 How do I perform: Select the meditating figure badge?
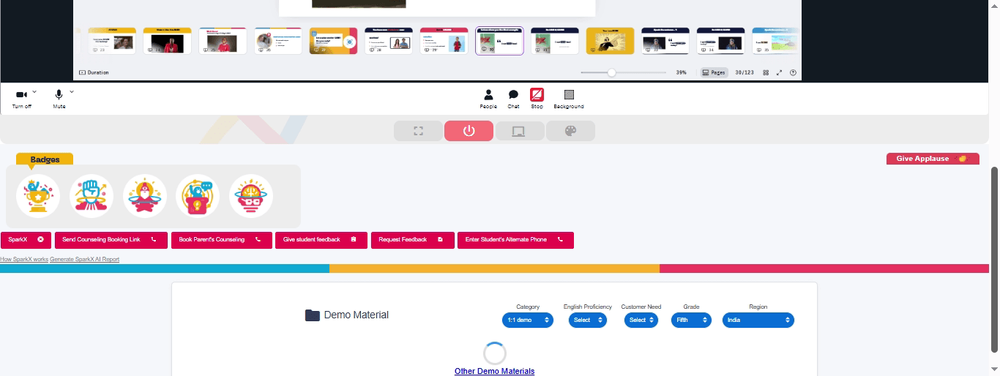[x=145, y=196]
